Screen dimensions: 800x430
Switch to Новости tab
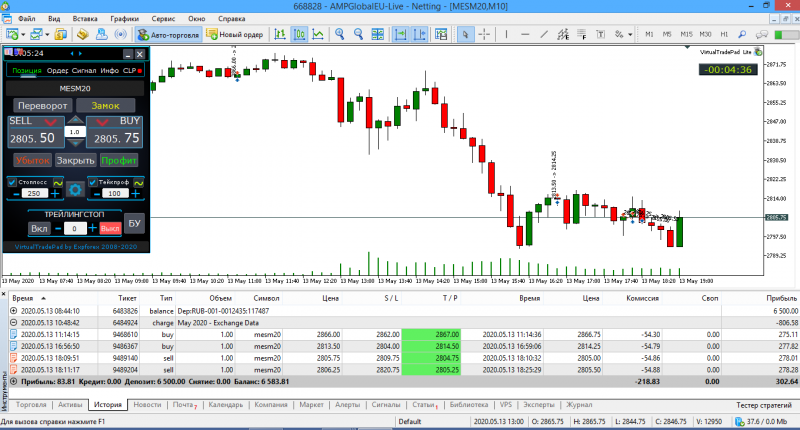[x=147, y=404]
